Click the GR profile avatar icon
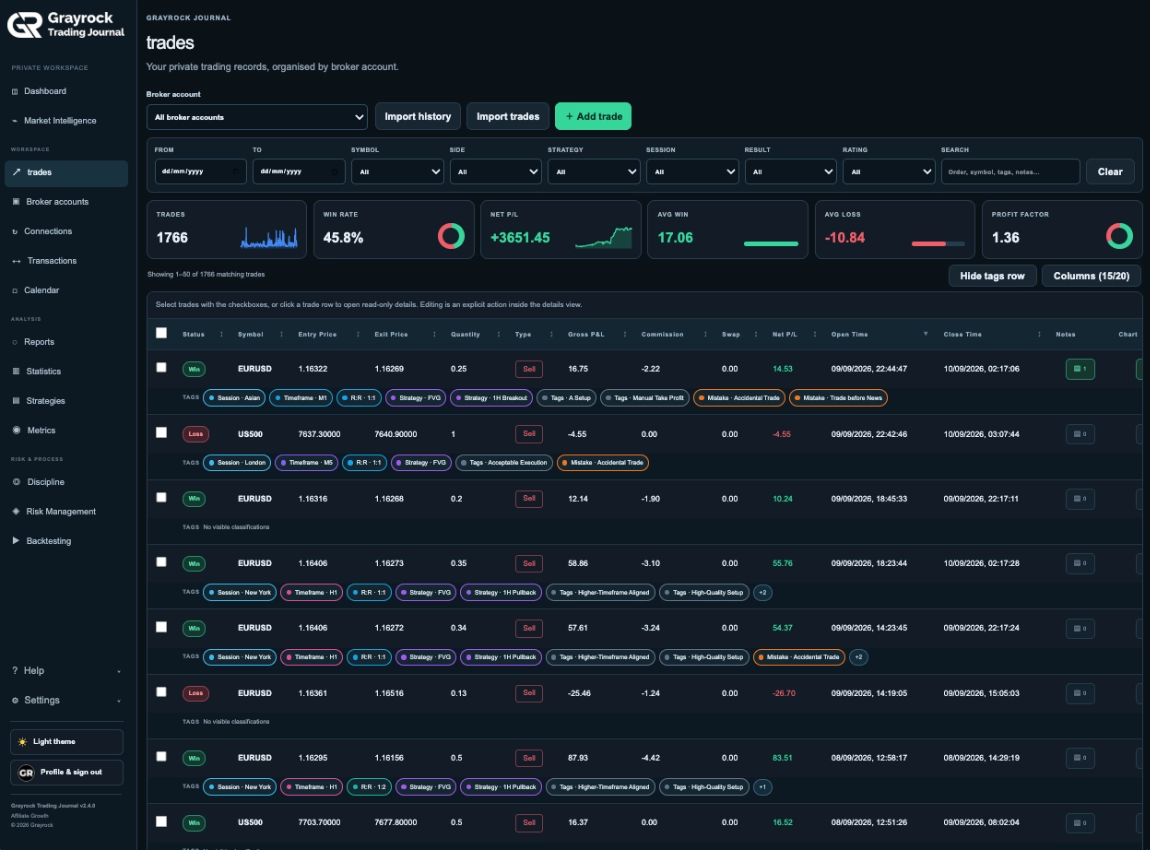Image resolution: width=1150 pixels, height=850 pixels. [26, 773]
